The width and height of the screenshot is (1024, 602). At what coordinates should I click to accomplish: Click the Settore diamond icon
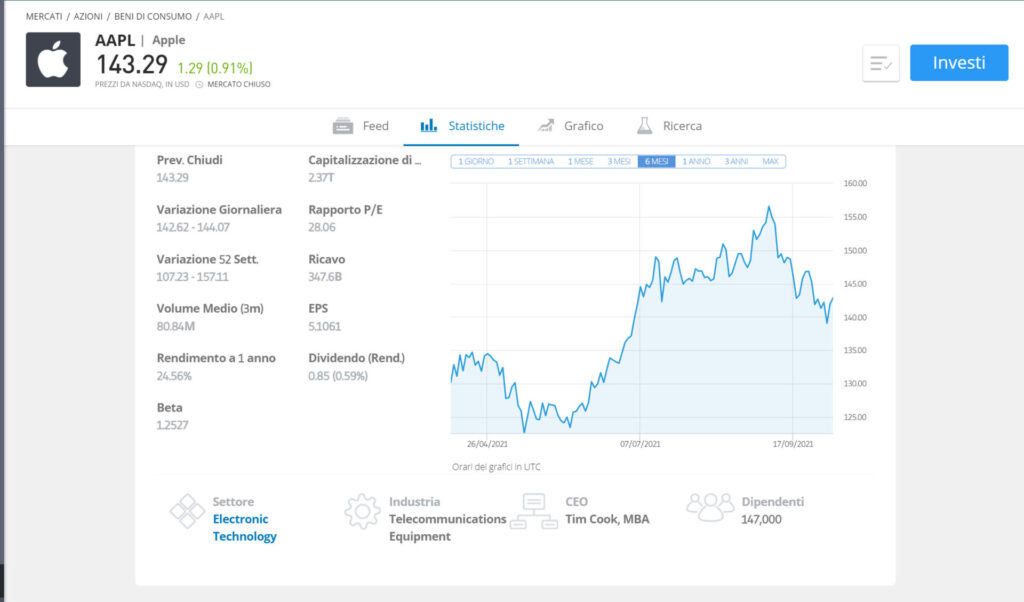[187, 511]
